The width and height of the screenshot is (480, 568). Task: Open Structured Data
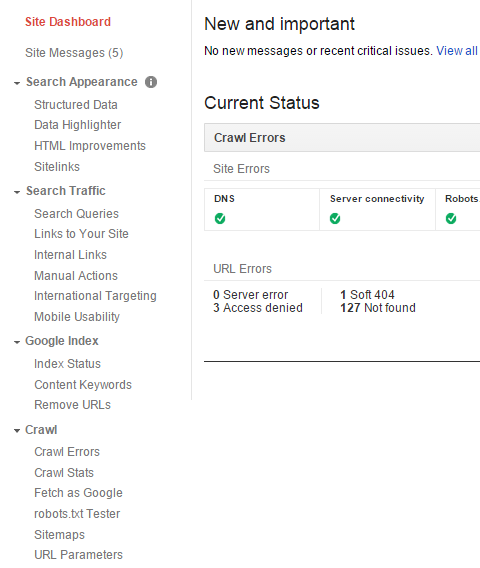click(x=76, y=105)
